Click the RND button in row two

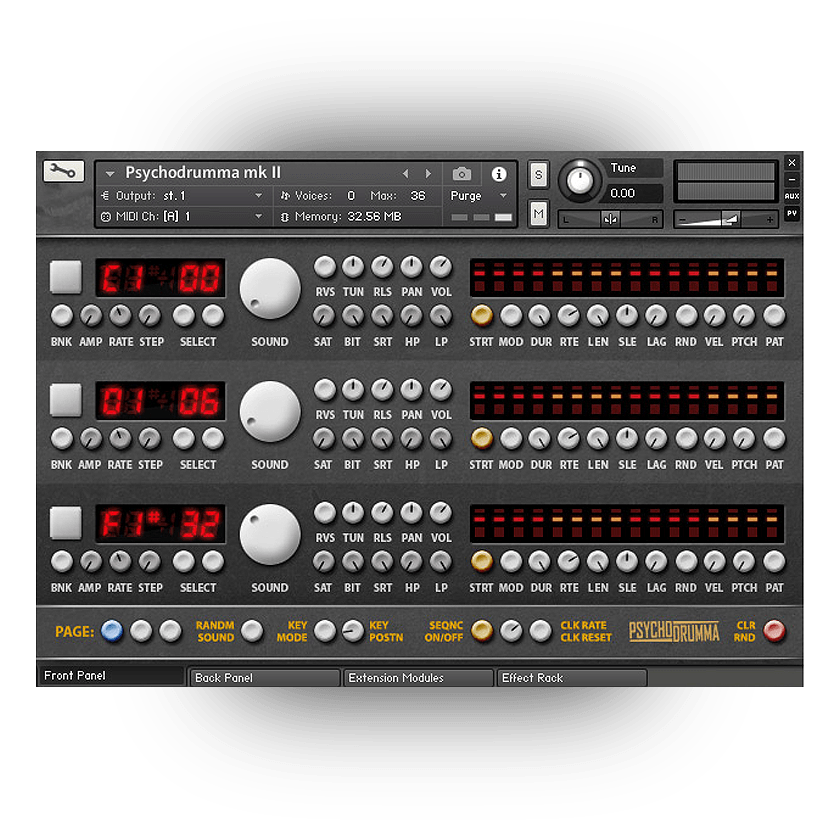pyautogui.click(x=686, y=439)
